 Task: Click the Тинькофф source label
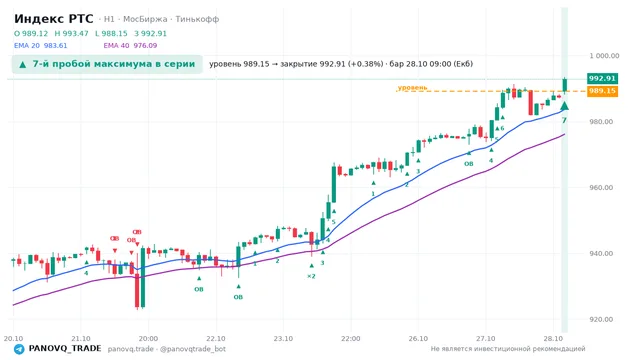click(x=197, y=19)
